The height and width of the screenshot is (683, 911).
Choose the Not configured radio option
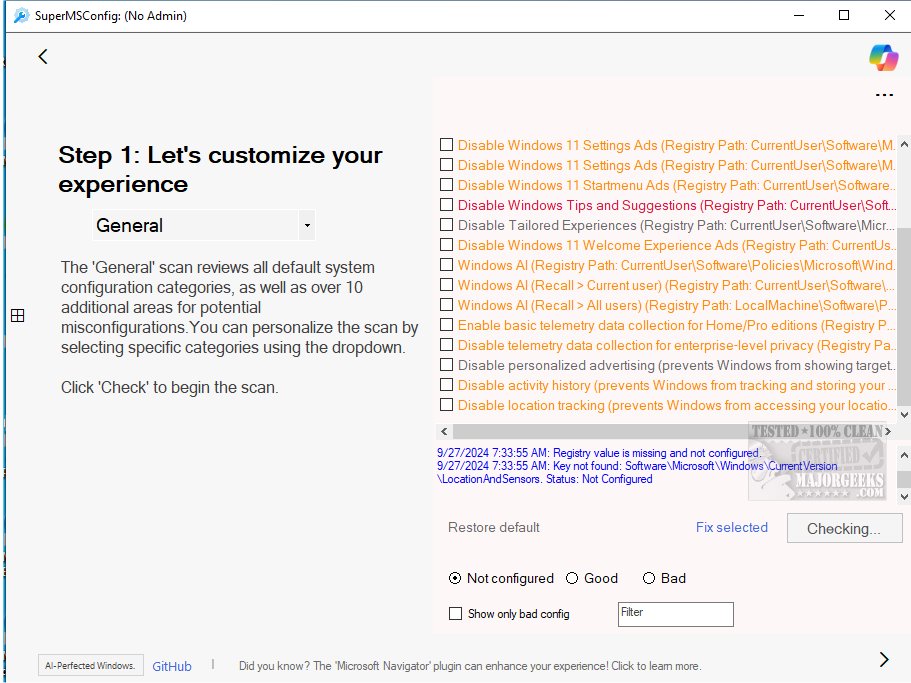coord(455,578)
